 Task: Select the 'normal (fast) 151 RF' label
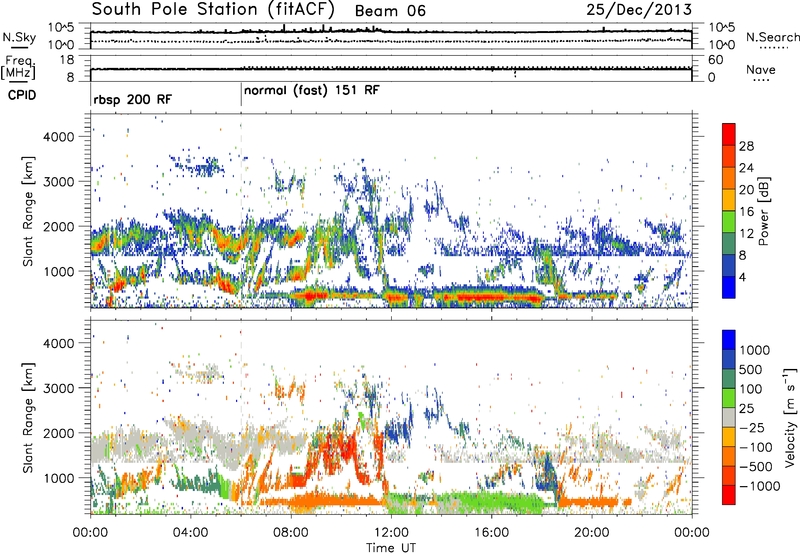click(x=312, y=91)
